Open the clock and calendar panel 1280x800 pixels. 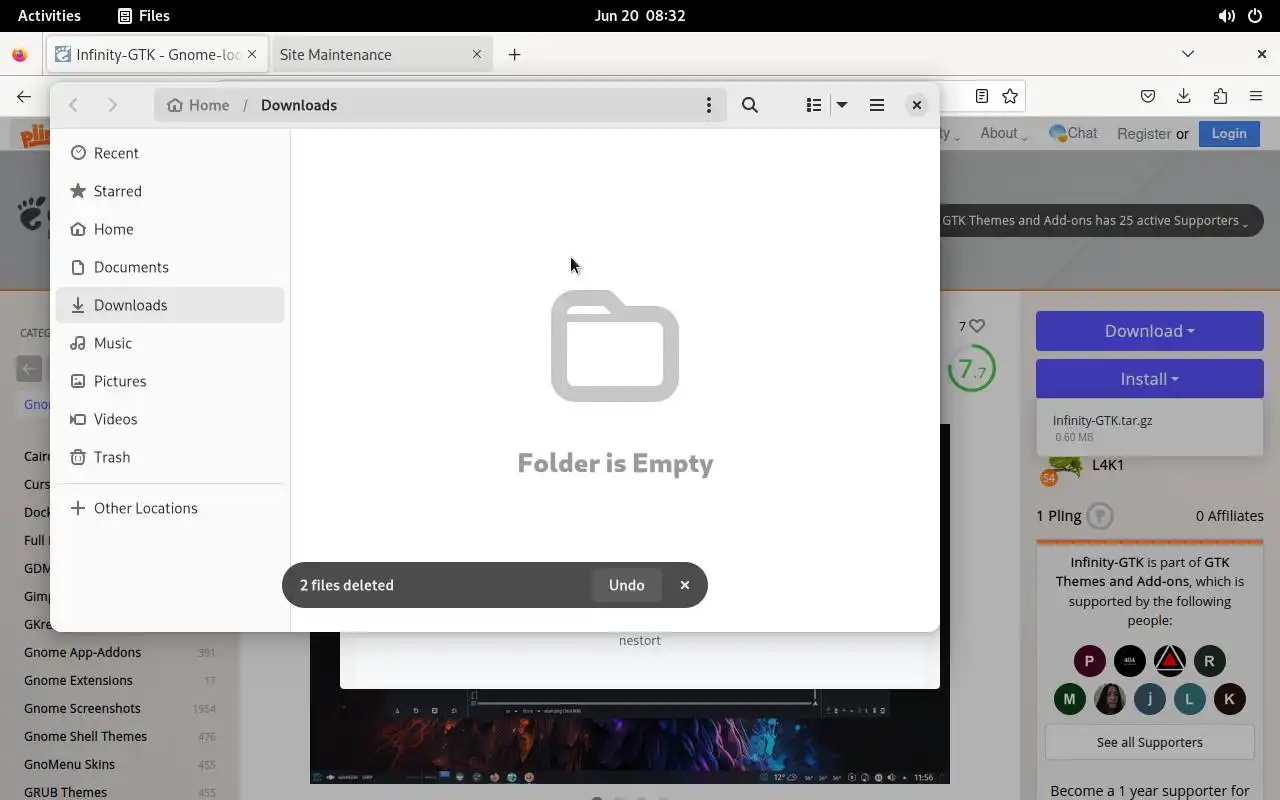coord(640,15)
